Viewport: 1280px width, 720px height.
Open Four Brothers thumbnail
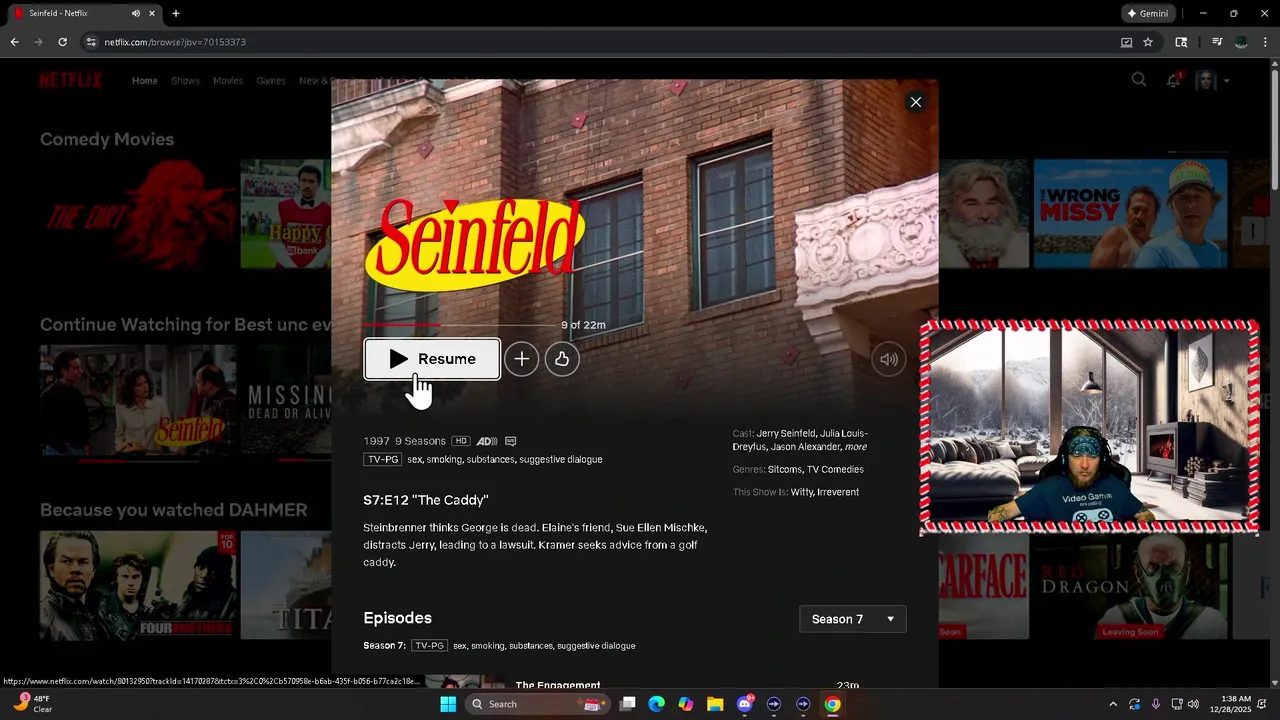[x=138, y=585]
